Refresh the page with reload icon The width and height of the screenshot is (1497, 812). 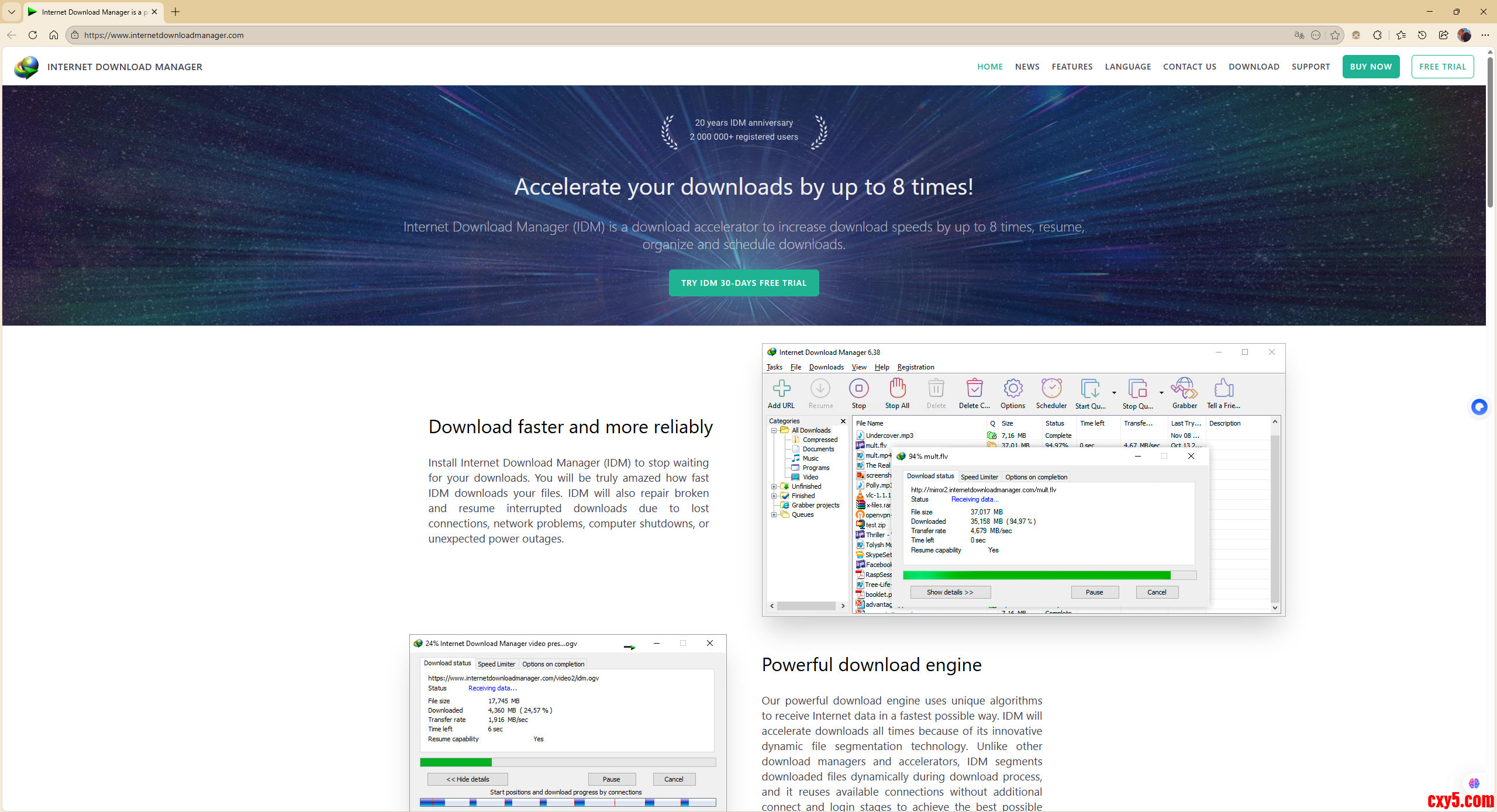pos(33,35)
